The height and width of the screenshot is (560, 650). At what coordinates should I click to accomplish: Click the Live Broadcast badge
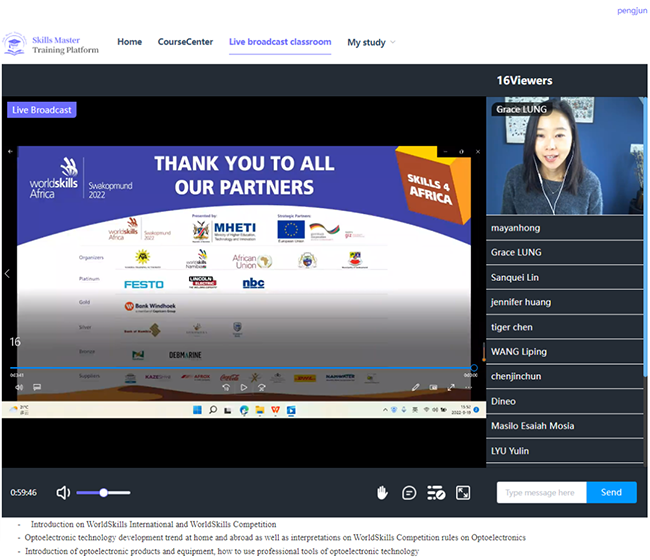42,110
